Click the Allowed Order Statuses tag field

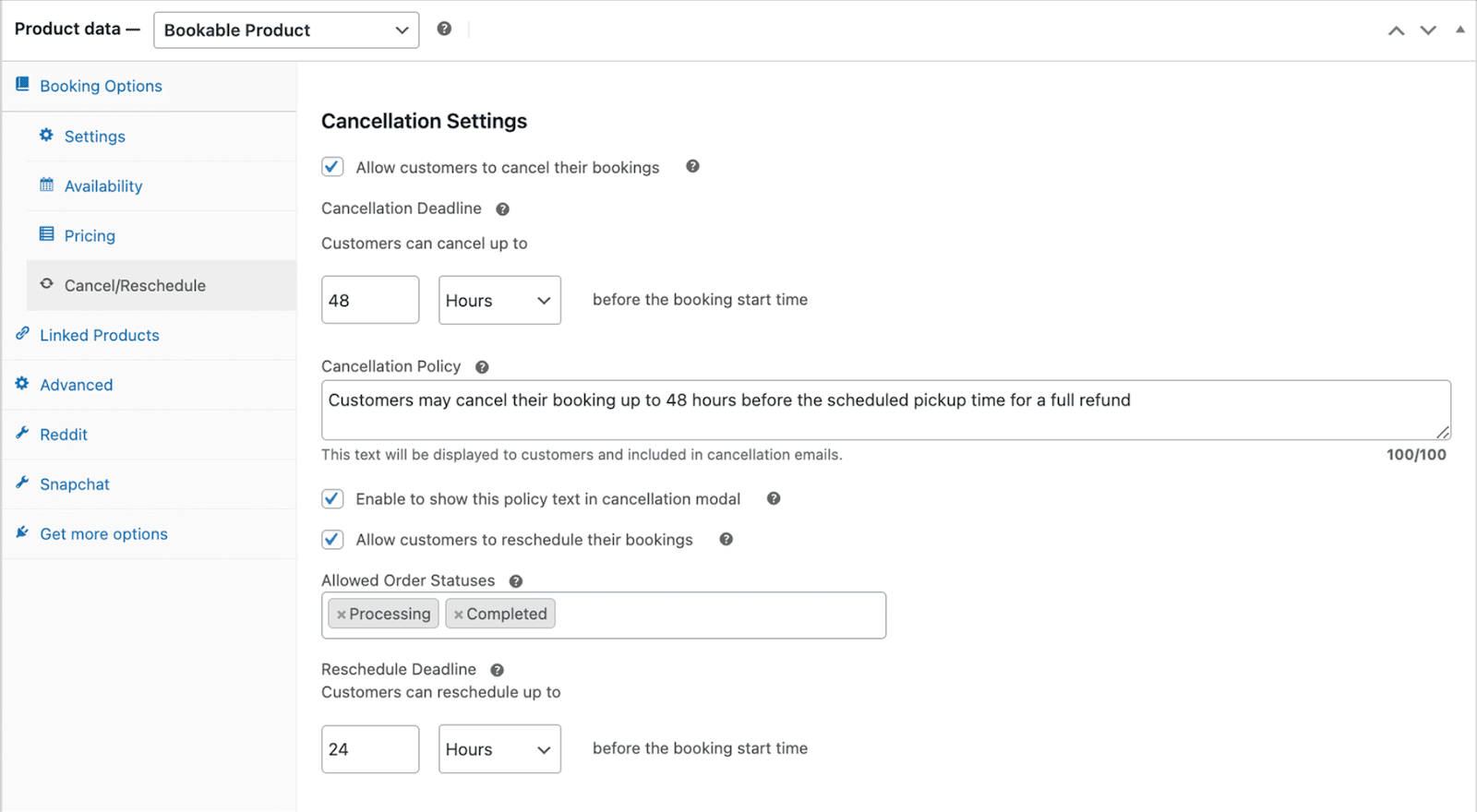pos(604,615)
